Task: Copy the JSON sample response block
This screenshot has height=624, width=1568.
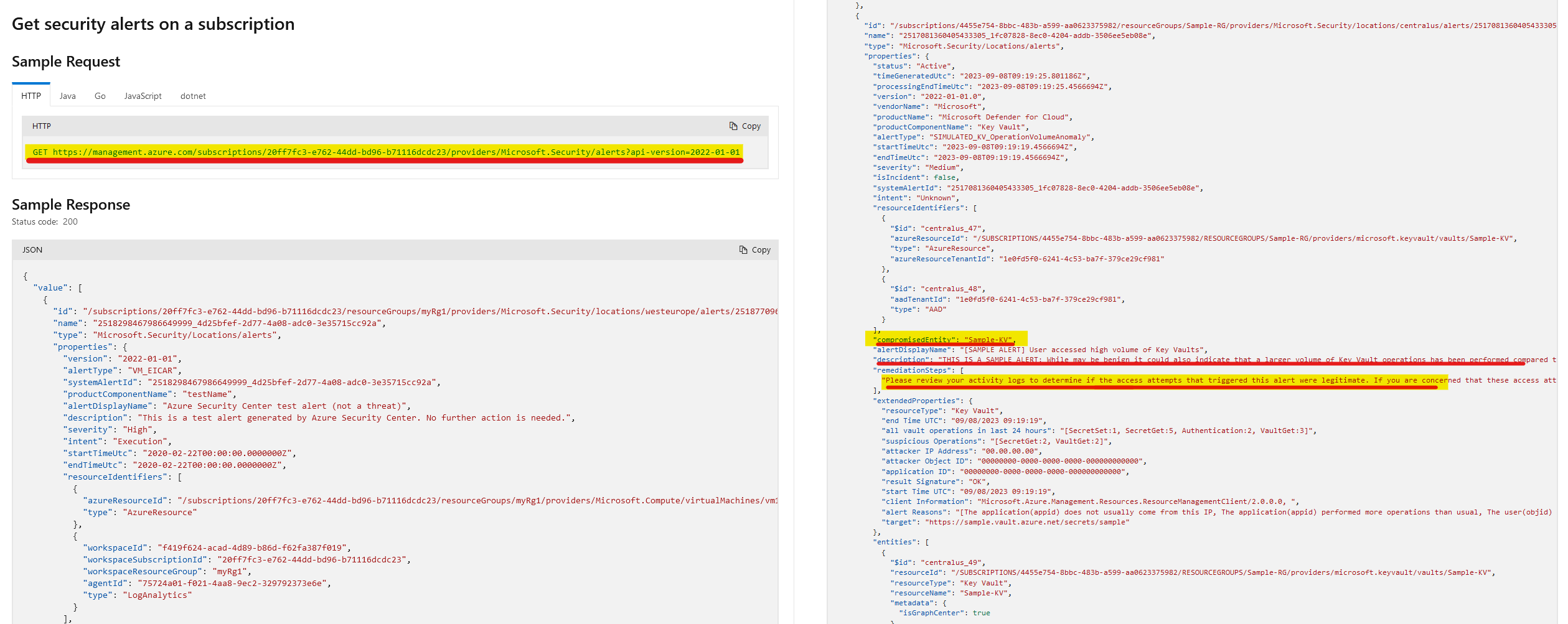Action: tap(754, 249)
